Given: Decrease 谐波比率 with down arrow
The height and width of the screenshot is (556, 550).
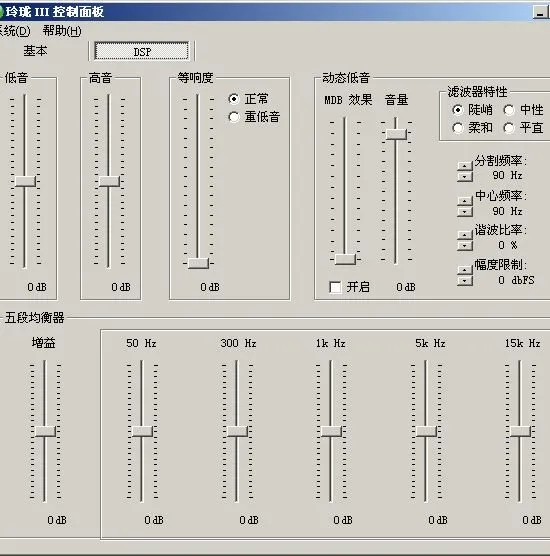Looking at the screenshot, I should (465, 245).
